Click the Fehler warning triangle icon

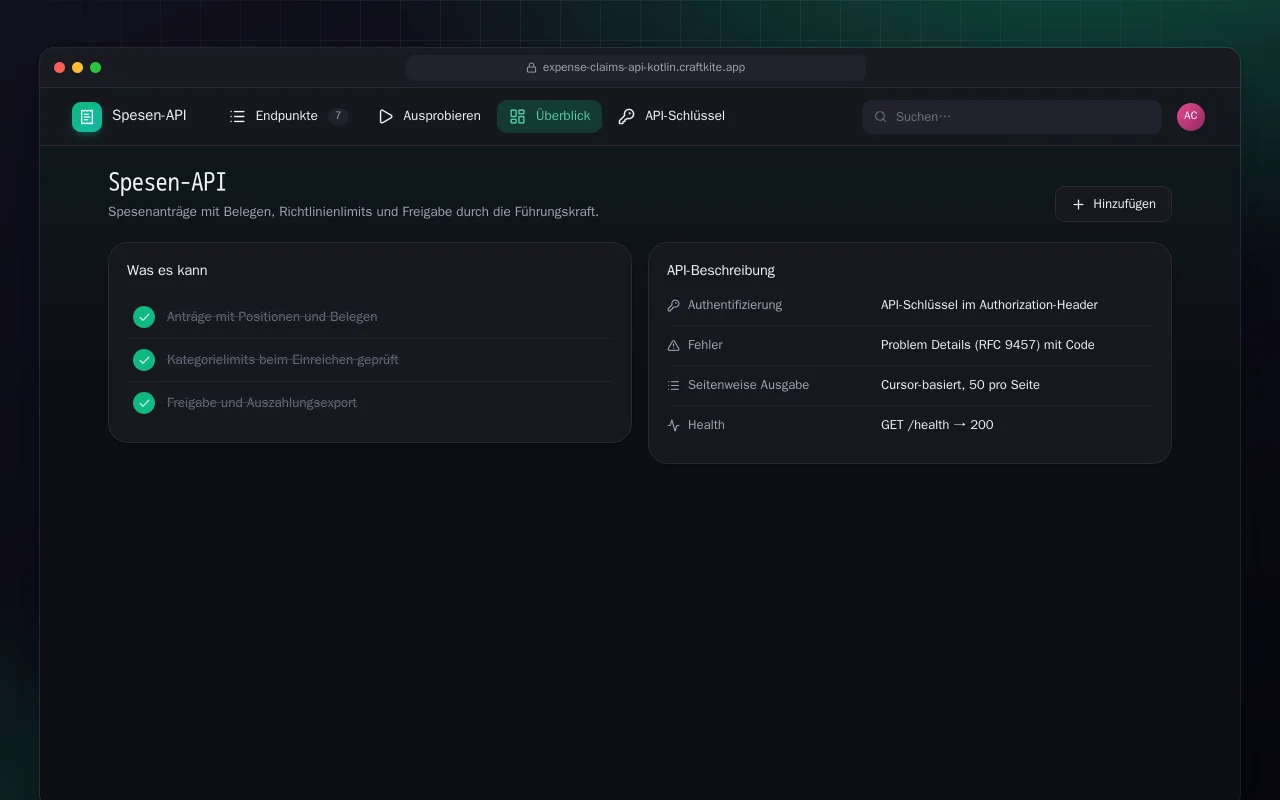click(673, 345)
